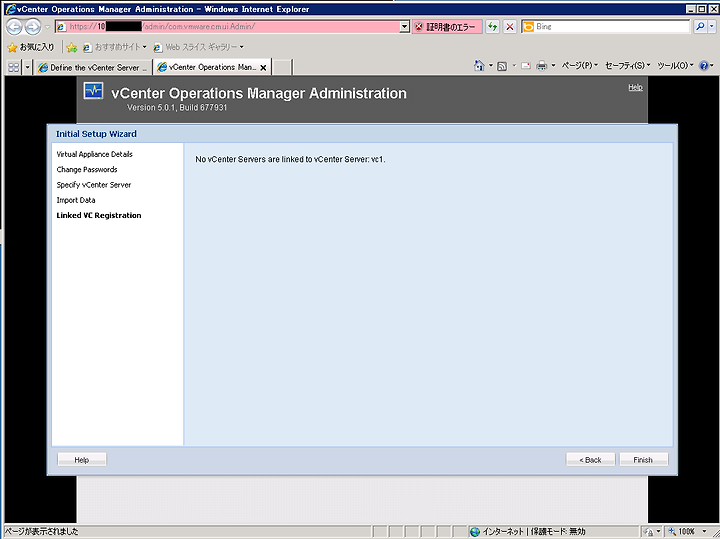Click the Initial Setup Wizard title
Viewport: 720px width, 539px height.
96,134
